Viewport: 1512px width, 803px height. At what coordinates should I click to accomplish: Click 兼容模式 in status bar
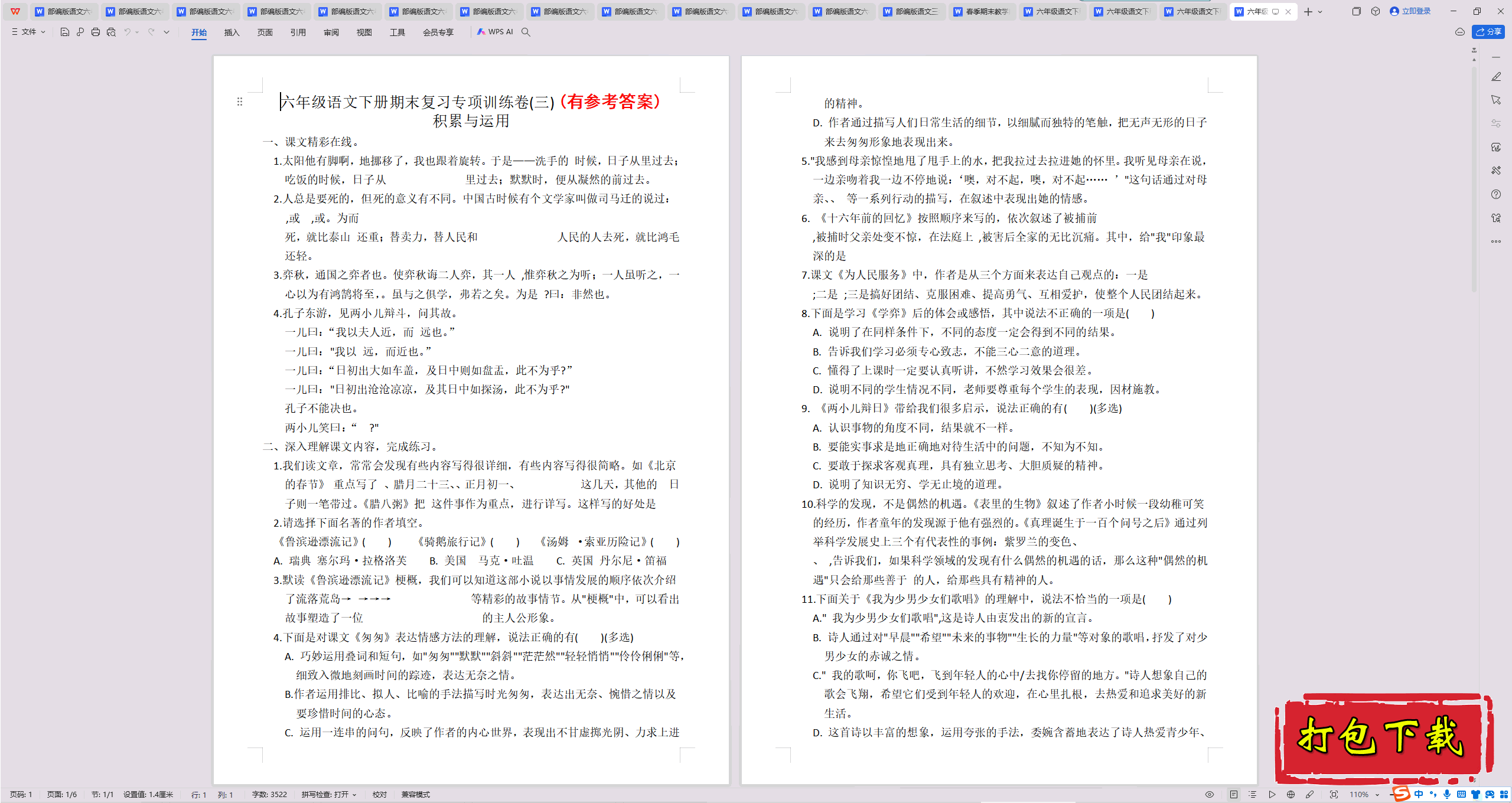[416, 795]
